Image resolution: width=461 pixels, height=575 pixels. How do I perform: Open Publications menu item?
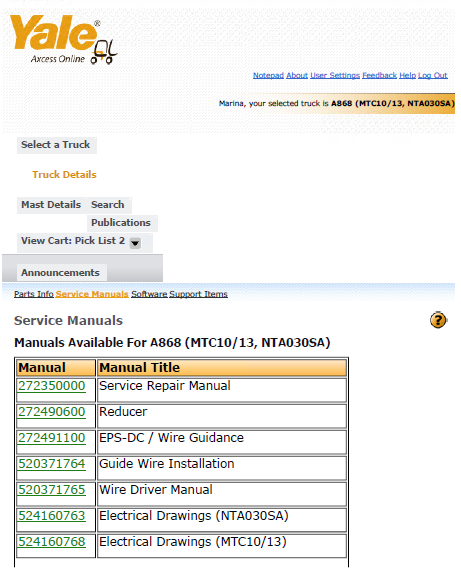[121, 223]
